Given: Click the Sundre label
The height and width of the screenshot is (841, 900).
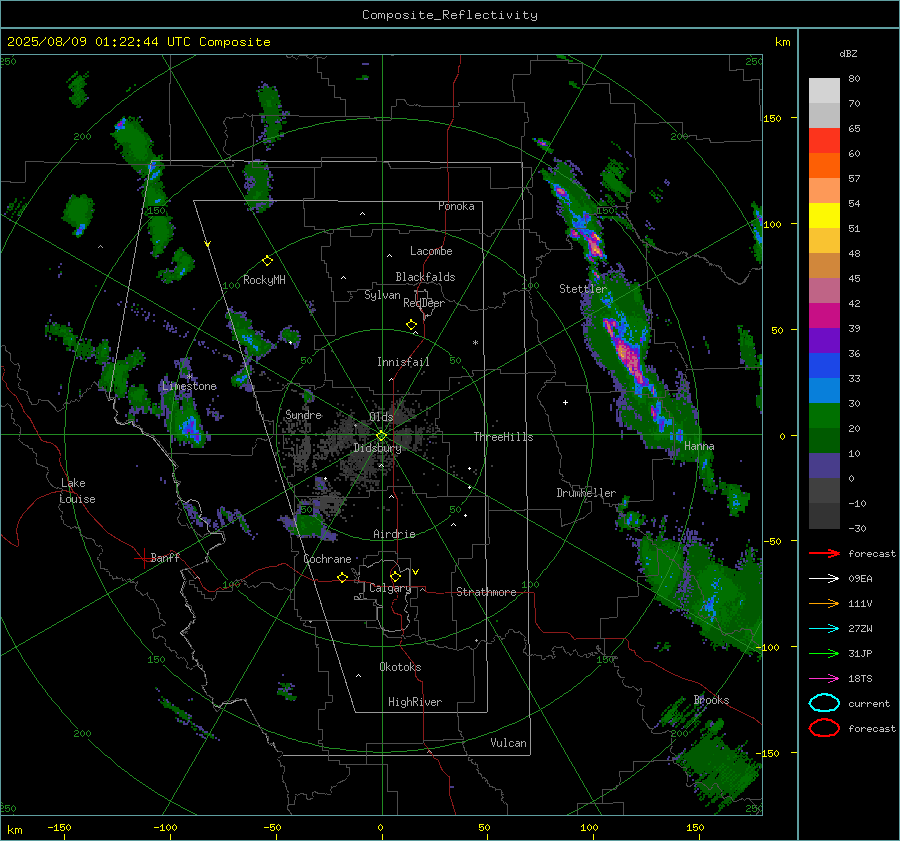Looking at the screenshot, I should point(304,414).
